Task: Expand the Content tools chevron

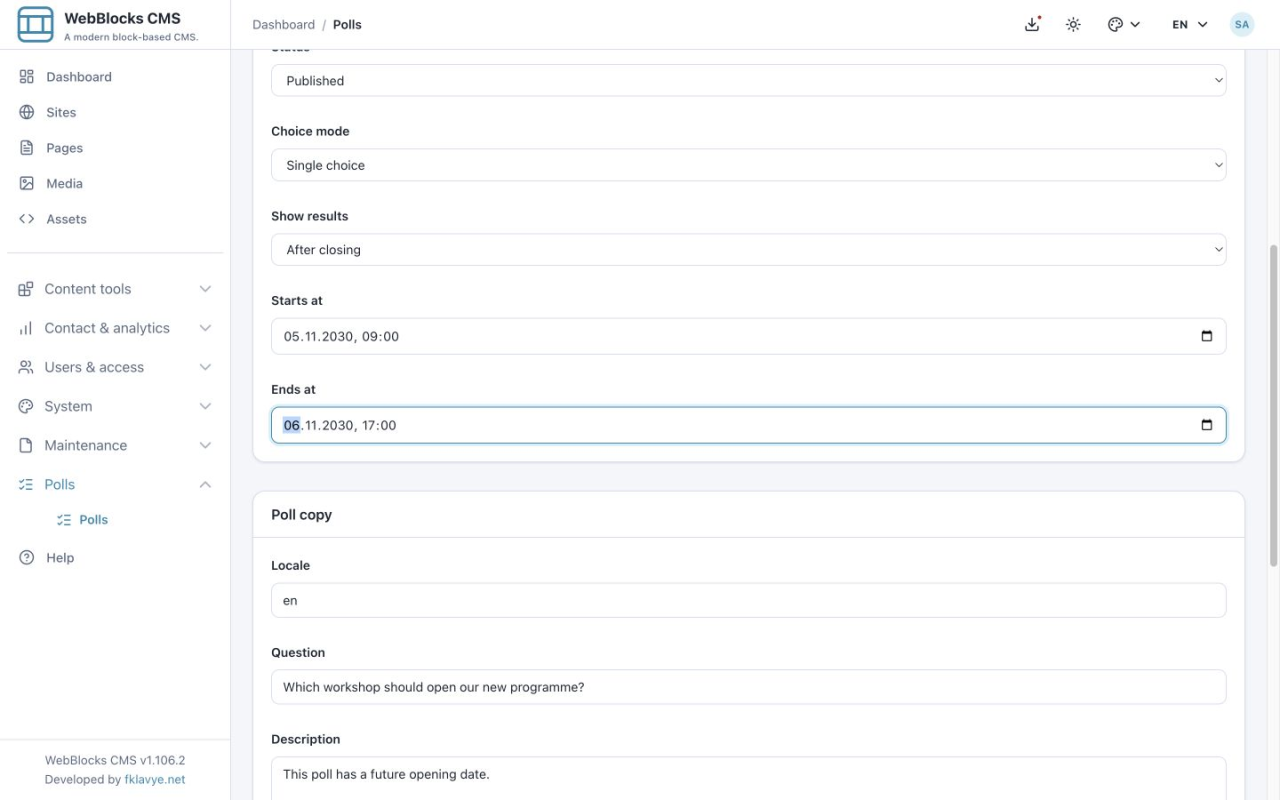Action: pos(205,289)
